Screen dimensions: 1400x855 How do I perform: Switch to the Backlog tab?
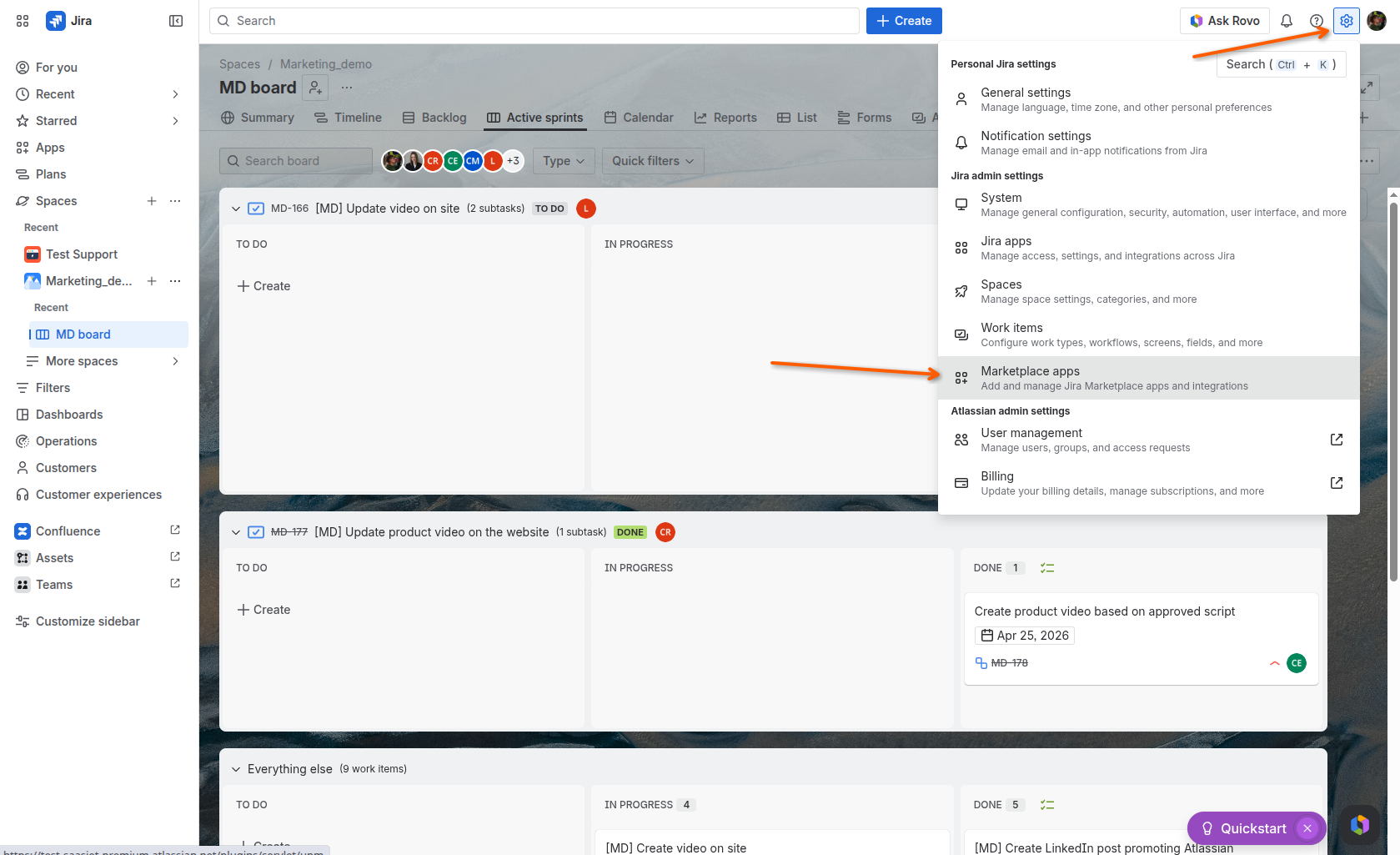click(x=434, y=118)
